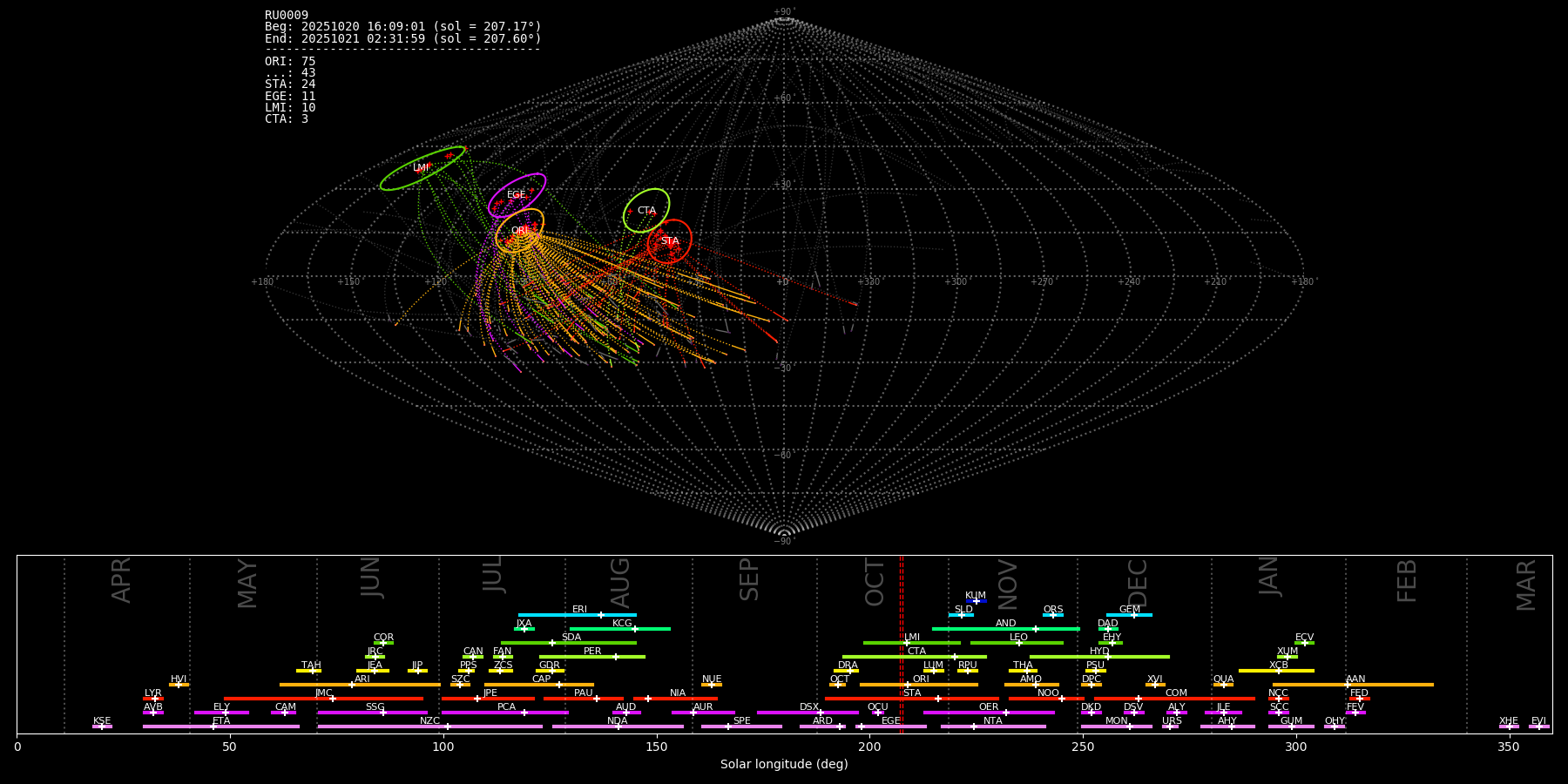Image resolution: width=1568 pixels, height=784 pixels.
Task: Select the 'ORI: 75' count in legend
Action: [290, 62]
